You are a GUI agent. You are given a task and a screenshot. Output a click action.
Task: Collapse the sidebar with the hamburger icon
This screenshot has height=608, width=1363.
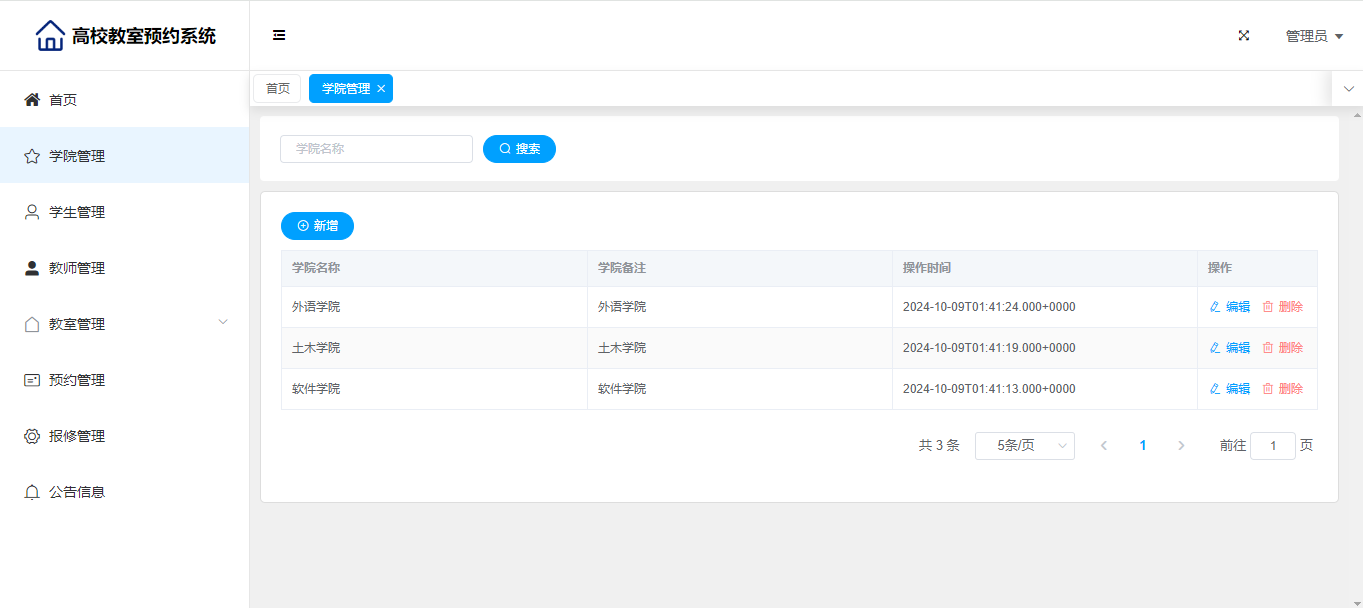pyautogui.click(x=279, y=36)
